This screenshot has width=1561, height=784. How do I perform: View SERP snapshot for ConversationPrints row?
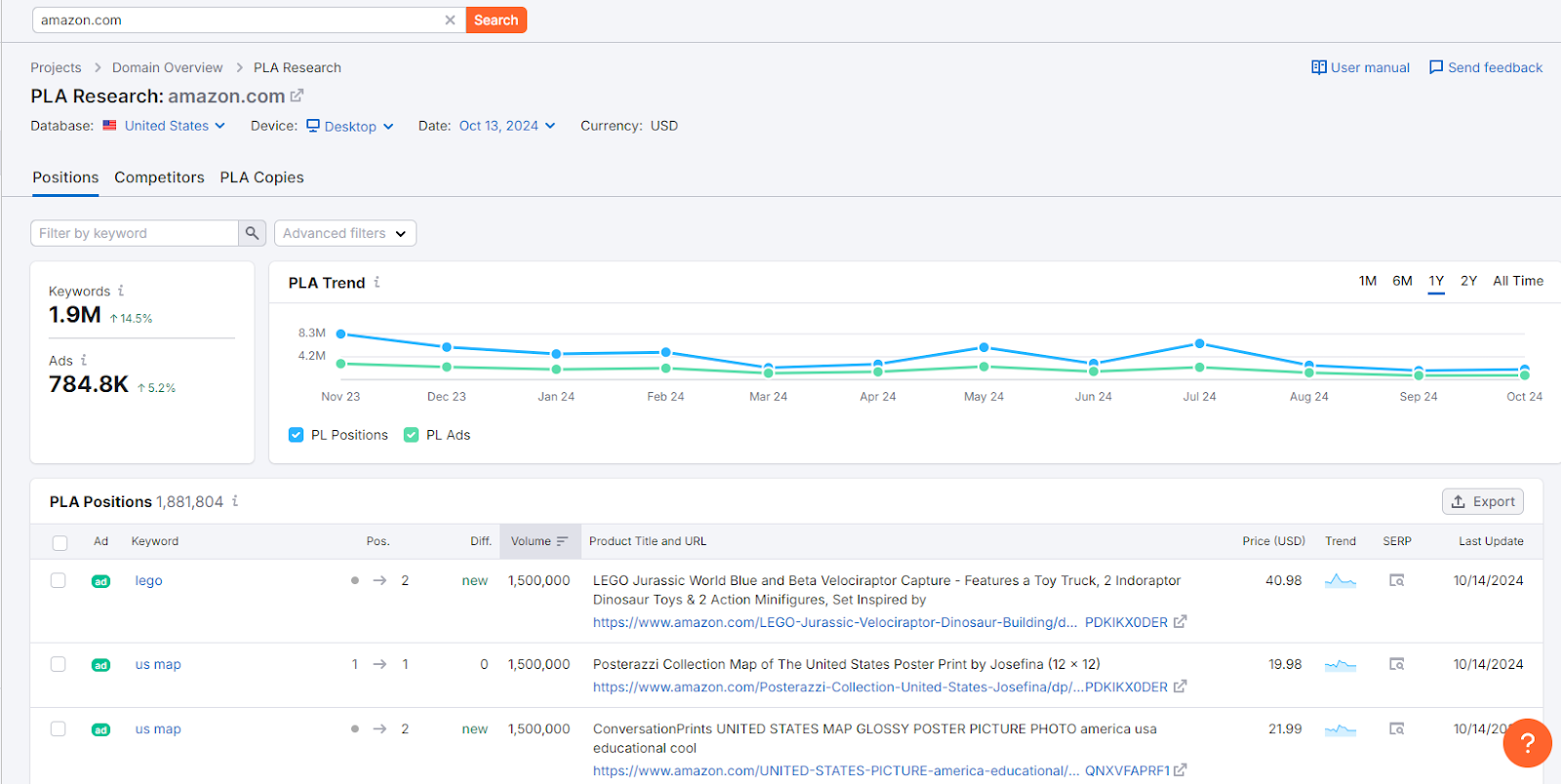pos(1397,728)
